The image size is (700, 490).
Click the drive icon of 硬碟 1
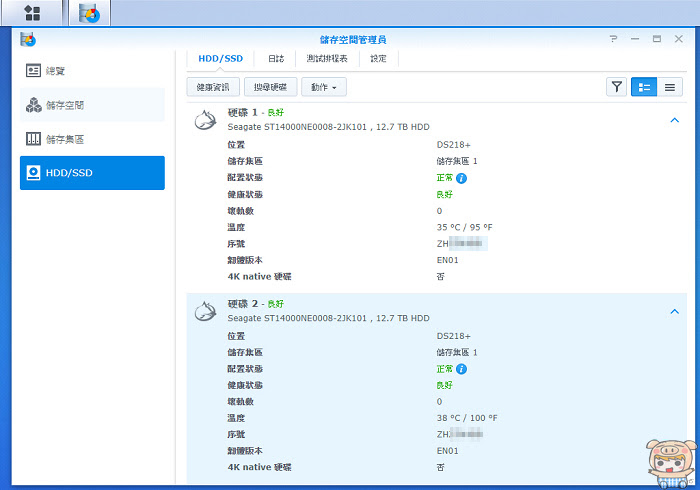click(x=205, y=120)
